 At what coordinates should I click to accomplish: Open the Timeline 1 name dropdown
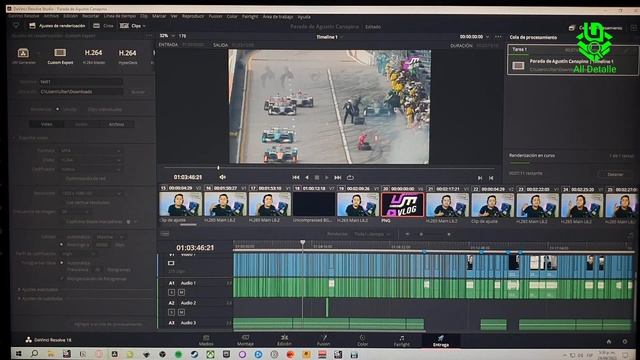[329, 37]
